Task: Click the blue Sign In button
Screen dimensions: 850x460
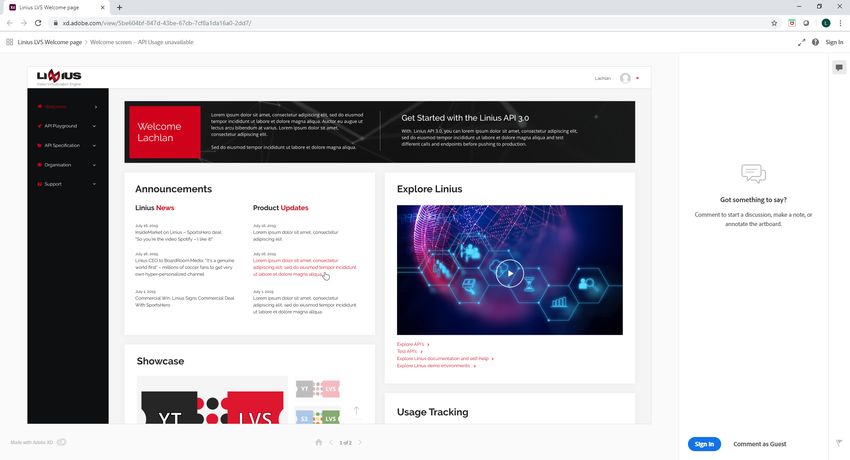Action: [x=704, y=444]
